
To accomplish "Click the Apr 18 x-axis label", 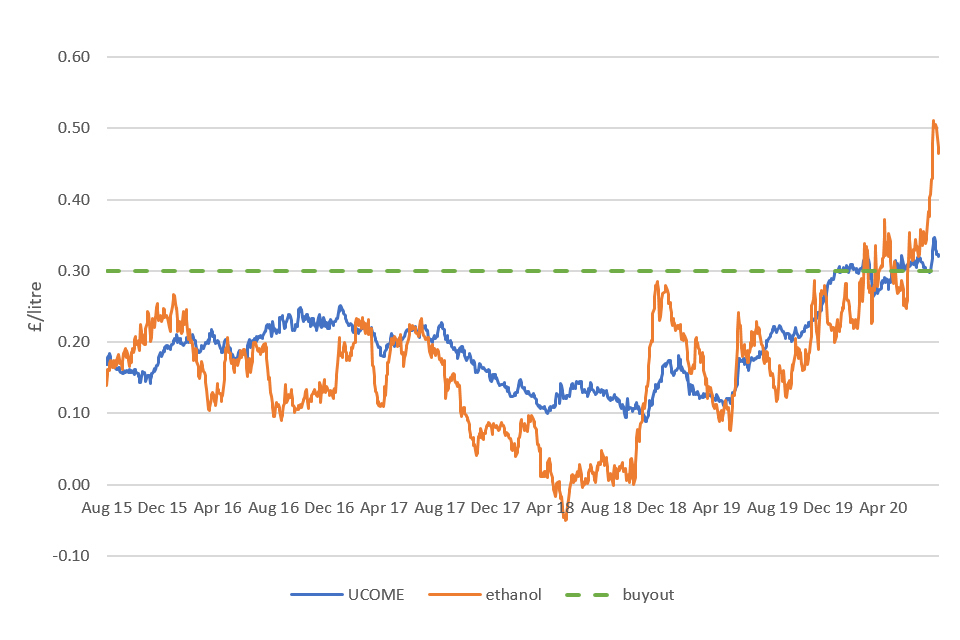I will (x=550, y=508).
